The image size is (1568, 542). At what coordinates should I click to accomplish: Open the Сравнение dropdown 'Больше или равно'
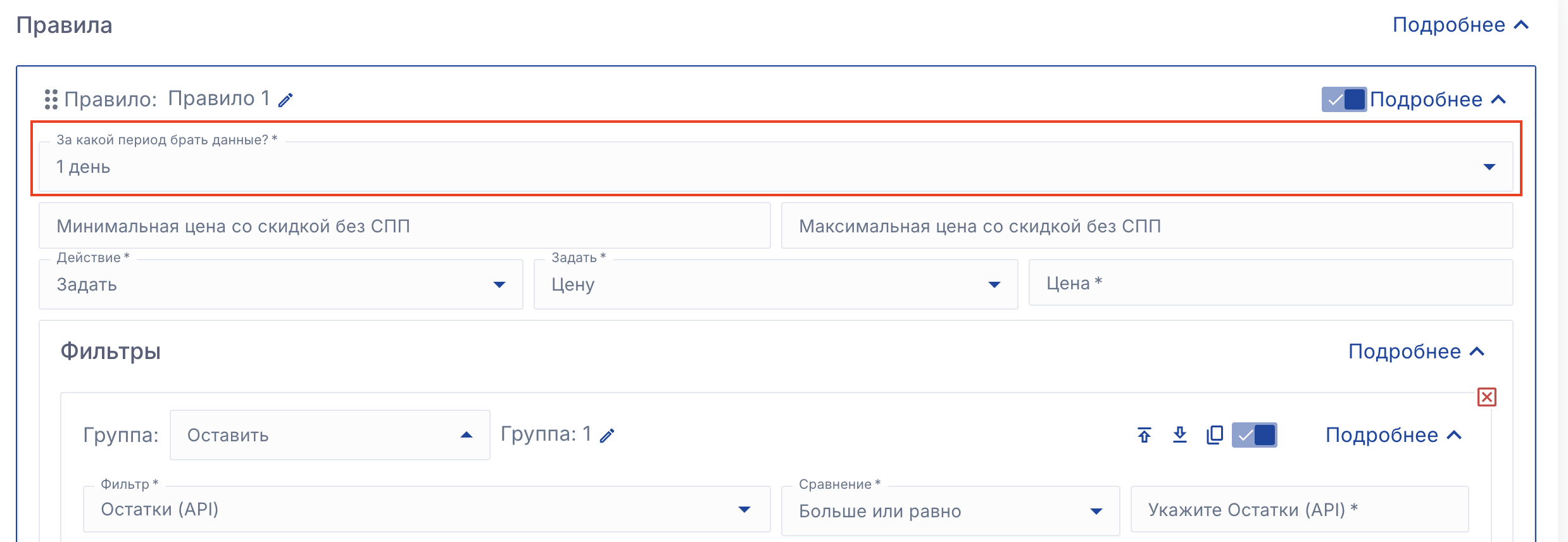point(950,511)
